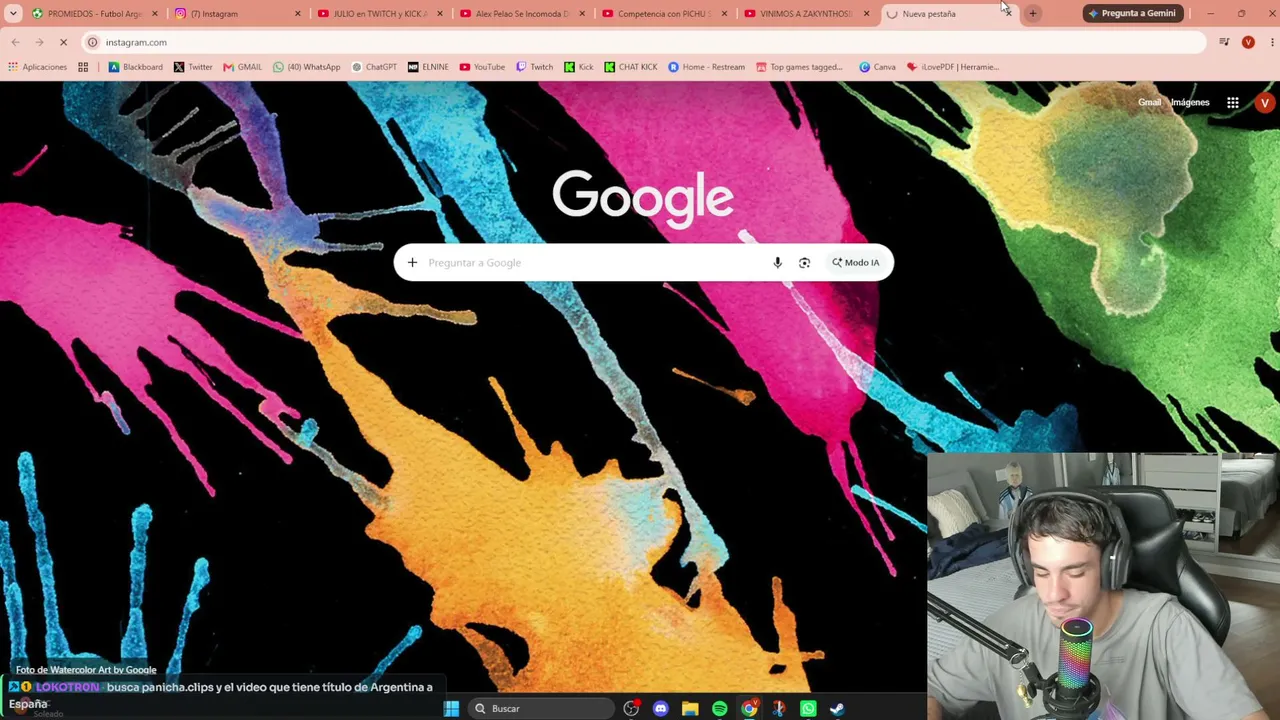Open the ChatGPT bookmark
This screenshot has height=720, width=1280.
click(374, 67)
